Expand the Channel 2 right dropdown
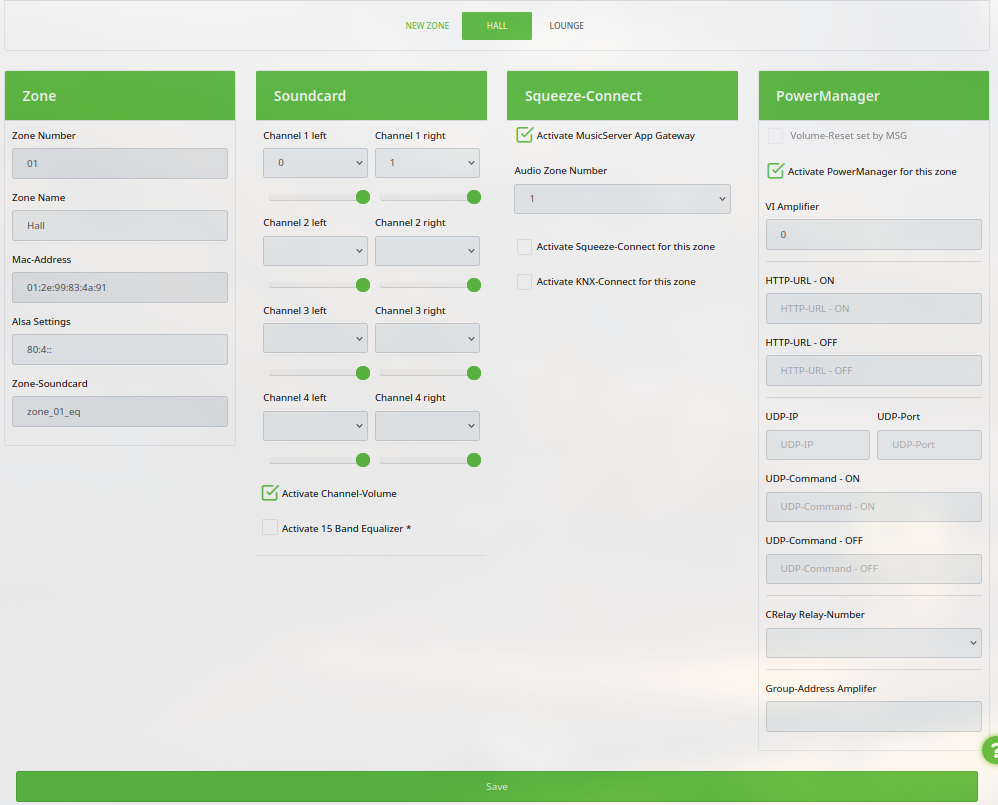Viewport: 998px width, 805px height. click(x=427, y=251)
